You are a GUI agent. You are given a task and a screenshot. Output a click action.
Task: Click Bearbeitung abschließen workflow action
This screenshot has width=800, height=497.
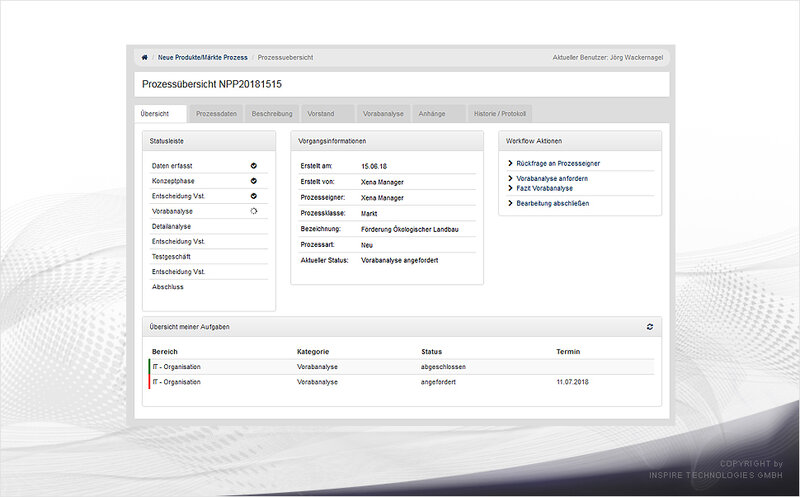(x=553, y=203)
